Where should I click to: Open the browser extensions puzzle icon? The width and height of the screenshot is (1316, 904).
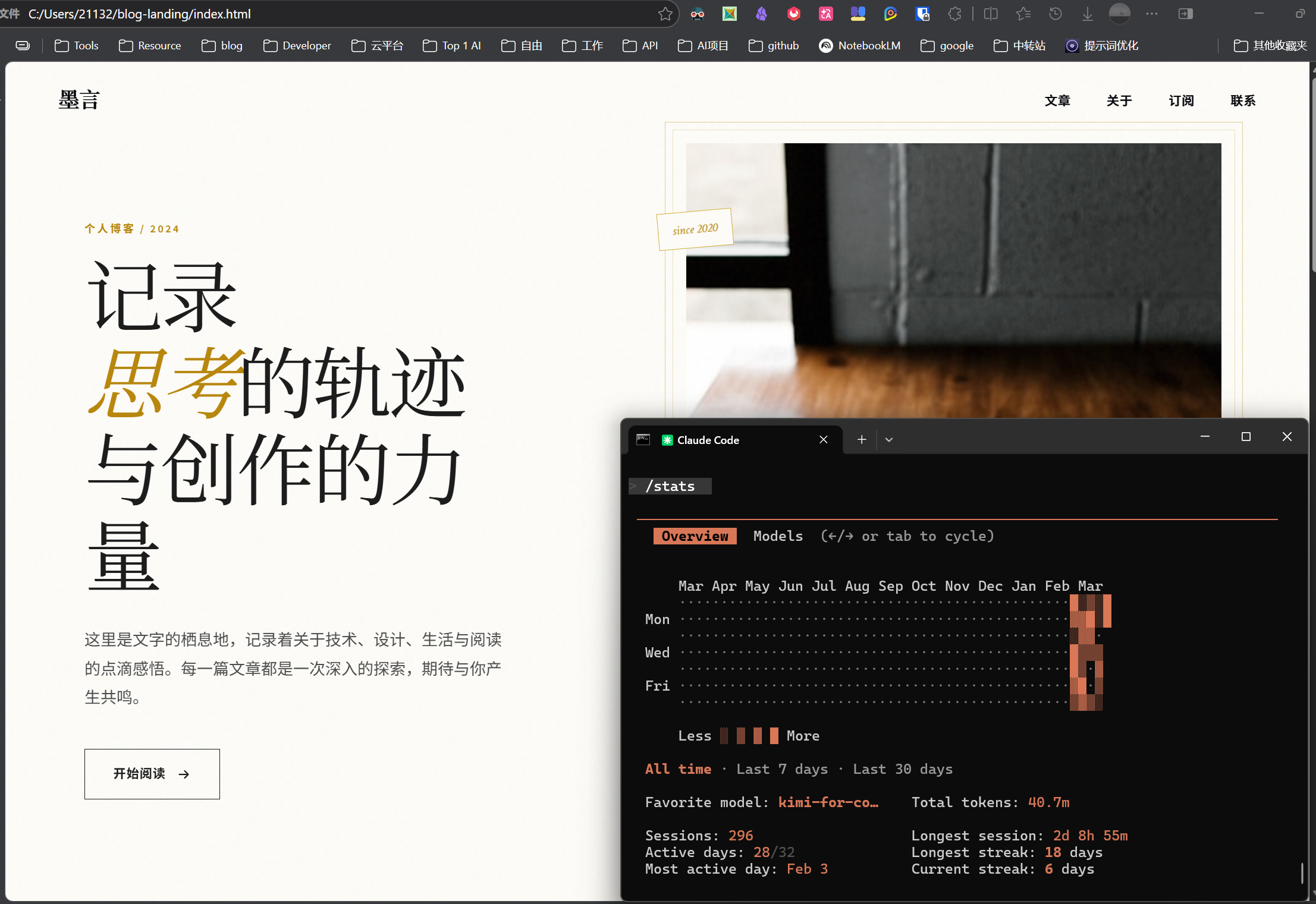pyautogui.click(x=954, y=14)
